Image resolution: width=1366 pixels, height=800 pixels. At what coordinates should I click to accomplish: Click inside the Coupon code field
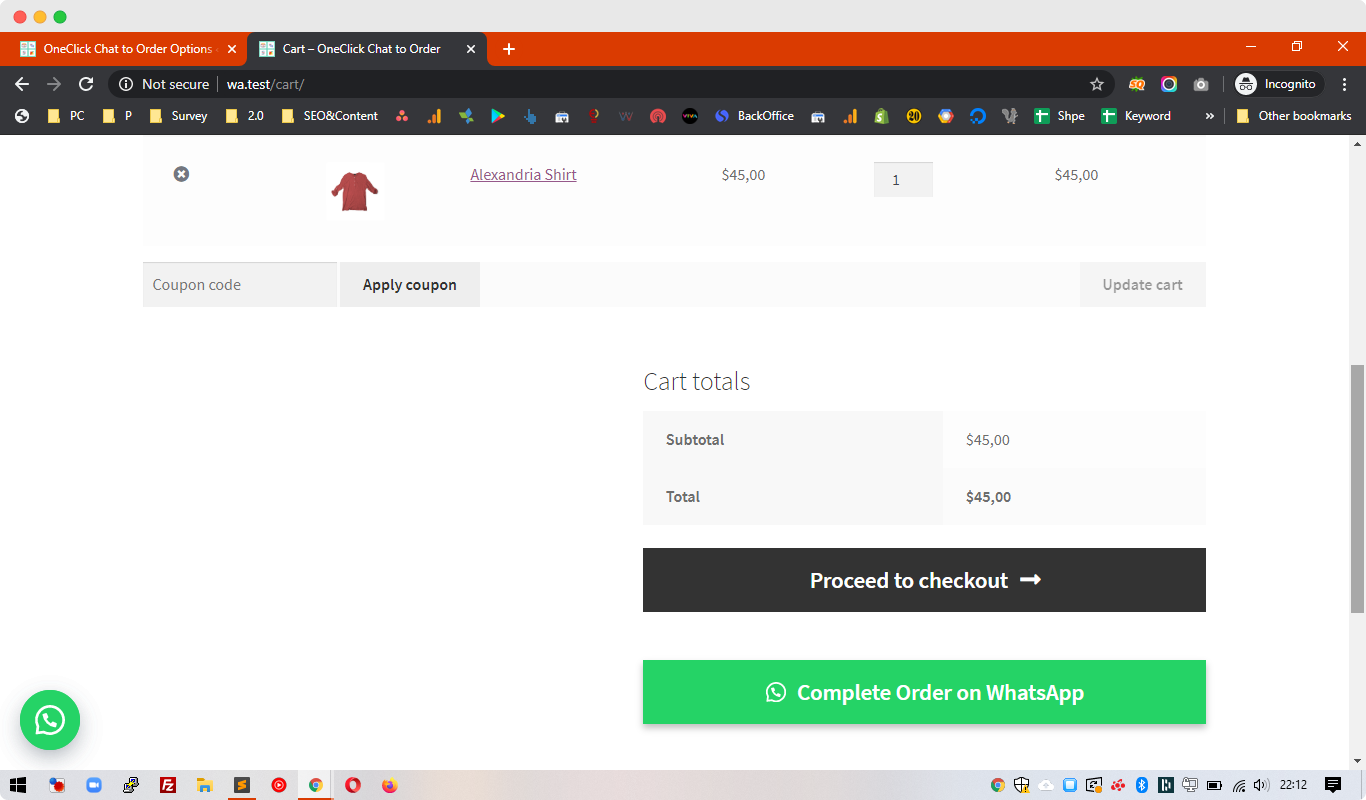(x=239, y=284)
